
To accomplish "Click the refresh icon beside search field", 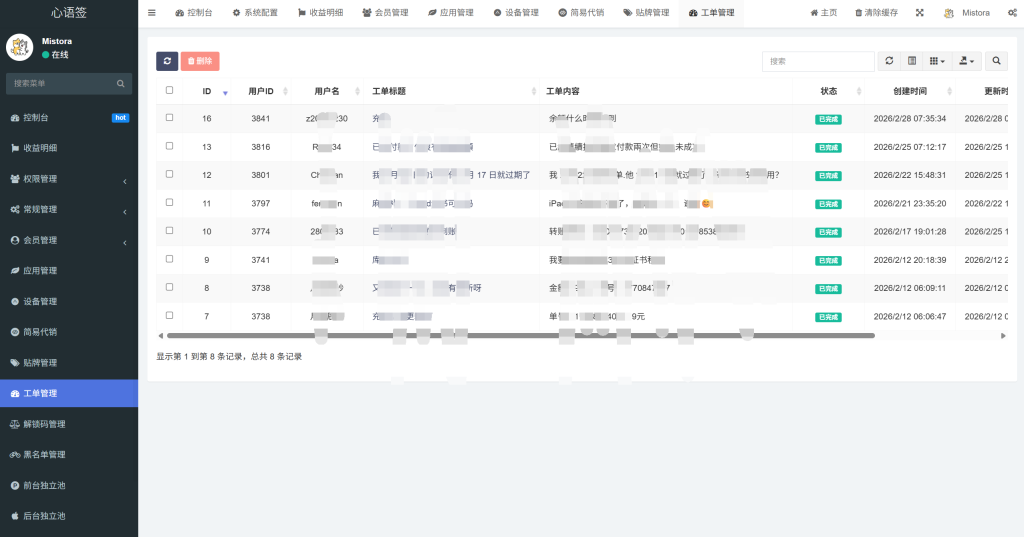I will click(x=889, y=61).
